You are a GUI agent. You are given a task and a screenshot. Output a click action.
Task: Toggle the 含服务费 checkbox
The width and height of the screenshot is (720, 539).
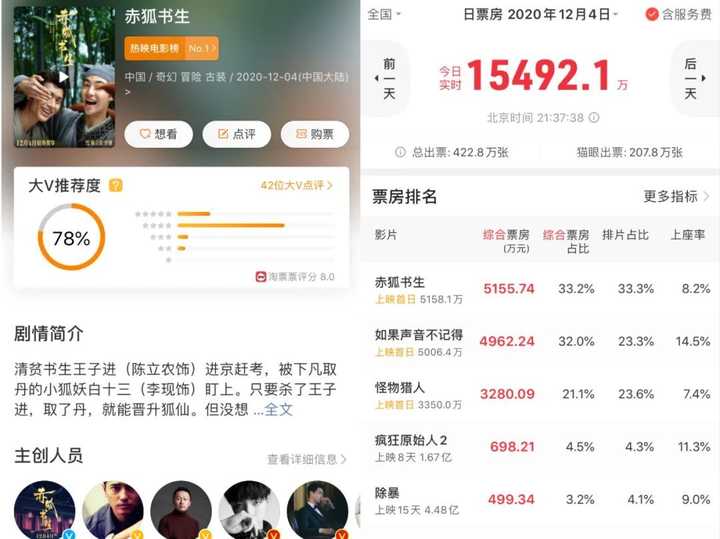click(x=652, y=14)
